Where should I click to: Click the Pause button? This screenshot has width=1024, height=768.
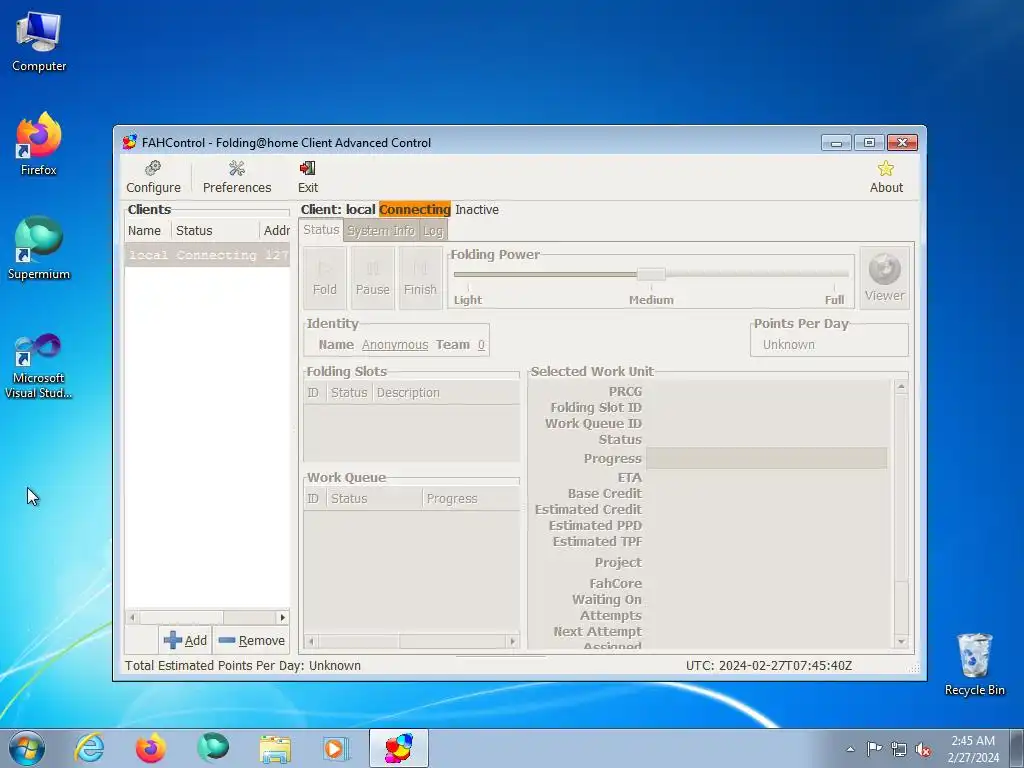coord(372,278)
